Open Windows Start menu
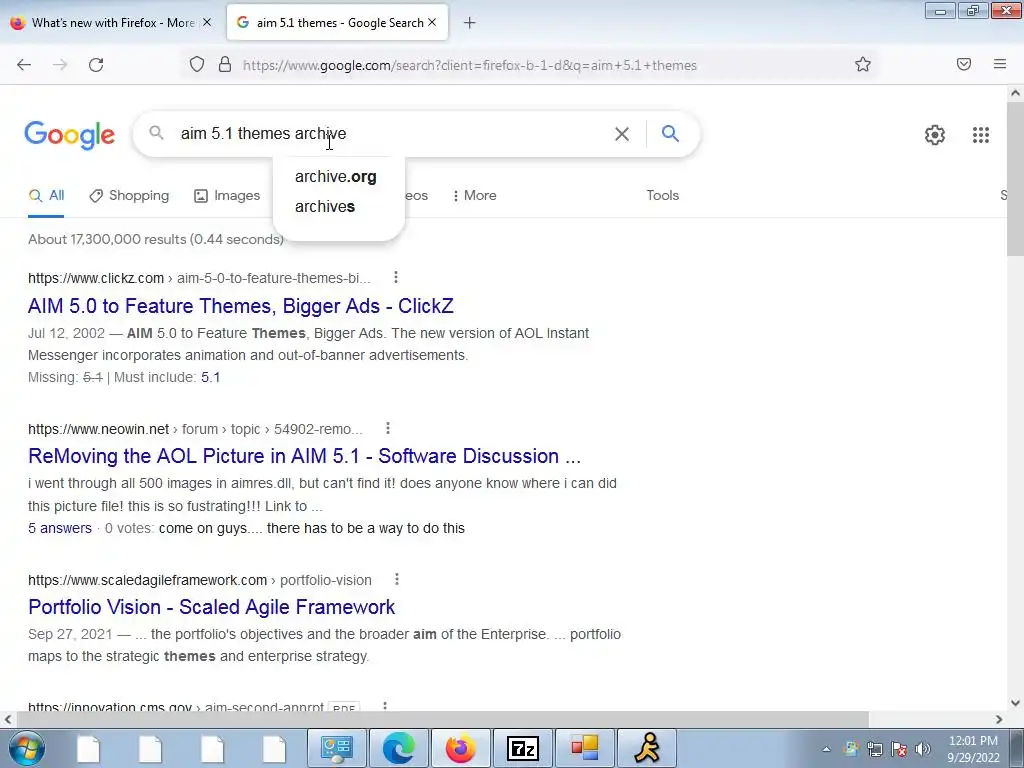The width and height of the screenshot is (1024, 768). pos(27,748)
